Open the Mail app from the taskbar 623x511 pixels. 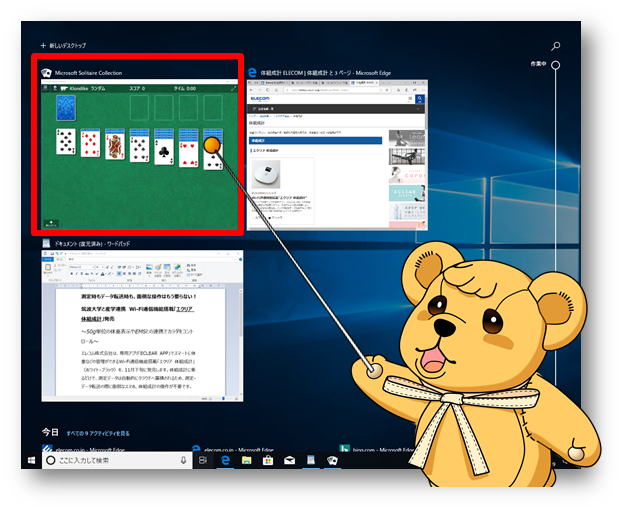coord(290,460)
